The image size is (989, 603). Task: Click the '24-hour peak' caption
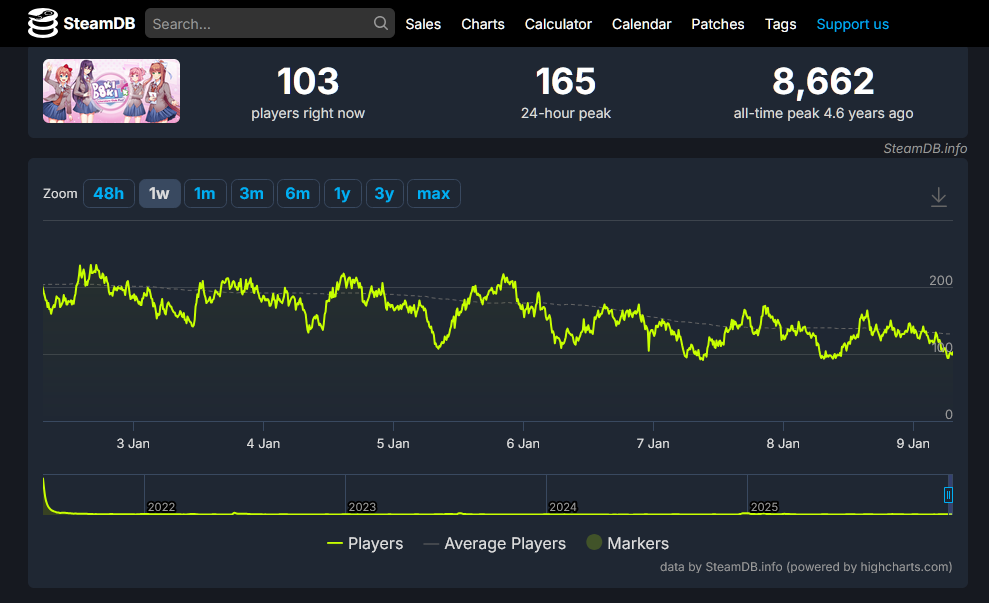pos(566,114)
